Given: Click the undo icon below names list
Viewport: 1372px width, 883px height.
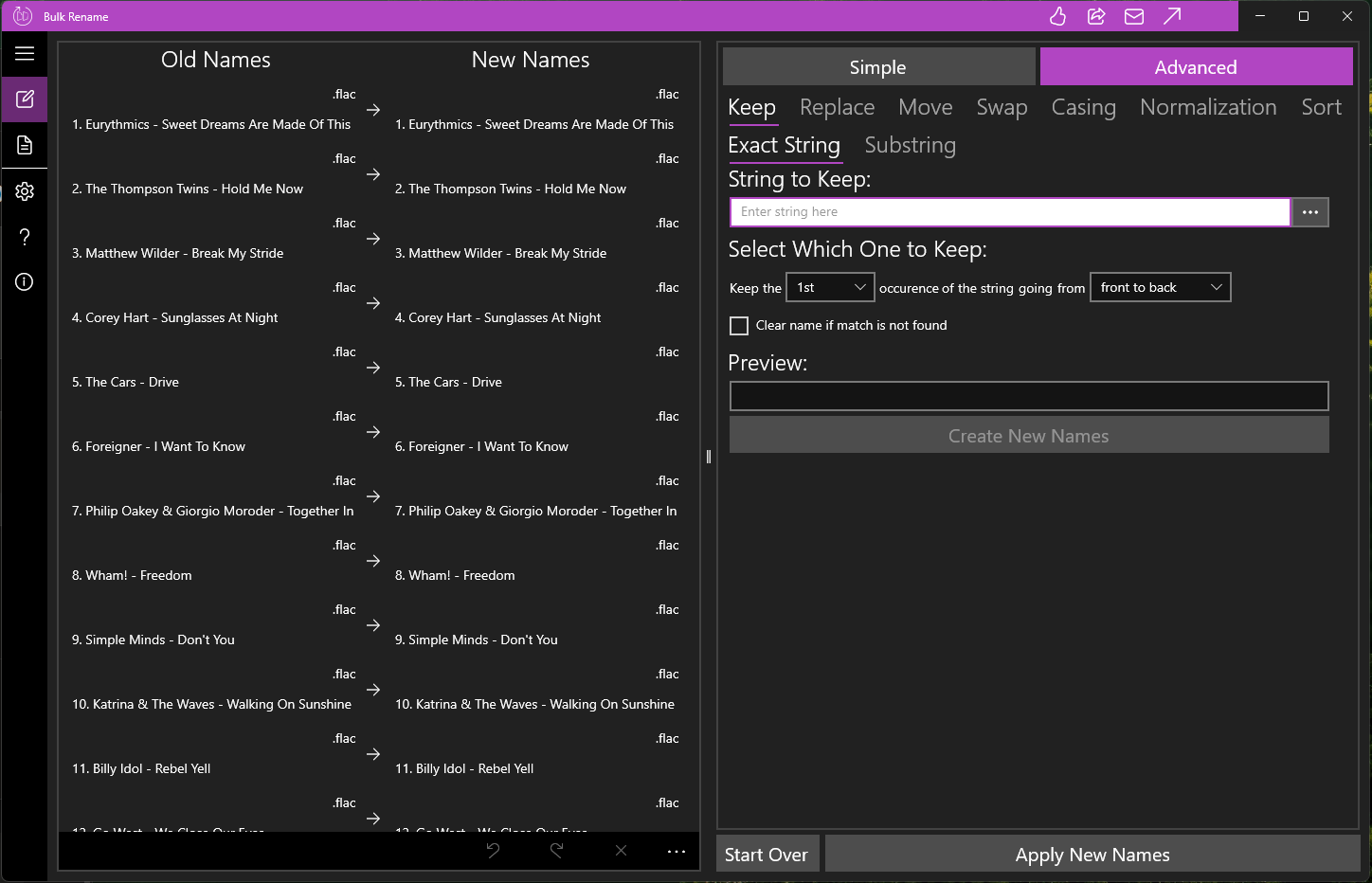Looking at the screenshot, I should 493,851.
